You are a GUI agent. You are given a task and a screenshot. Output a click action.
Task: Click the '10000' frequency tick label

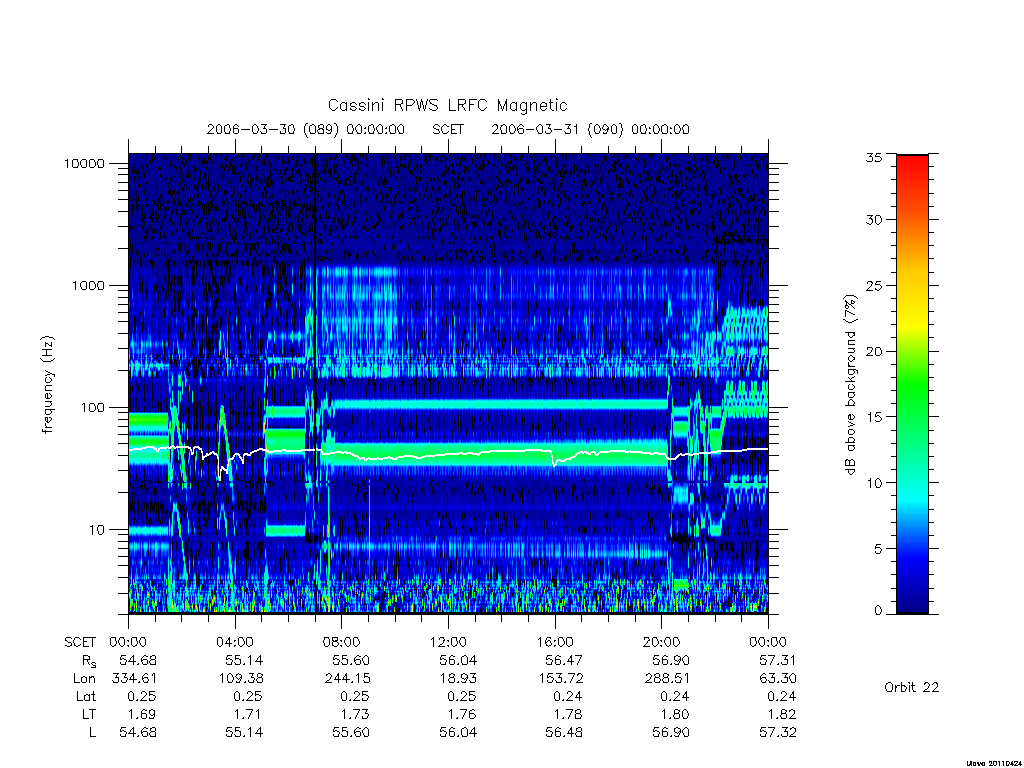[84, 163]
